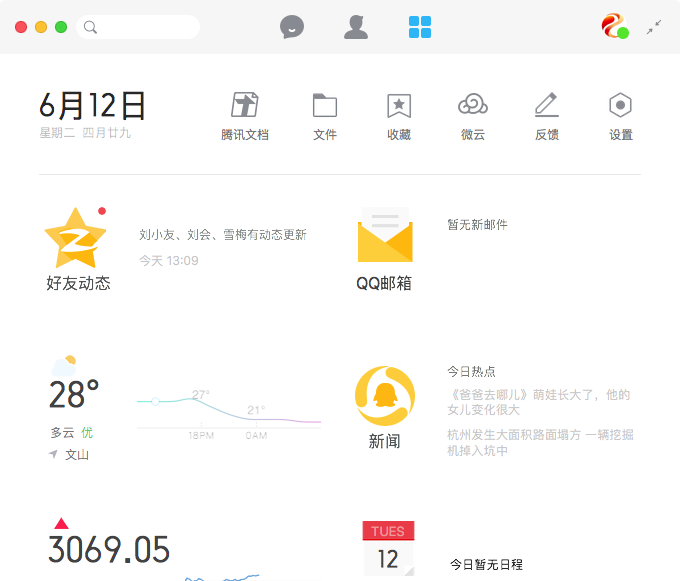Click the TUES 12 calendar icon
Image resolution: width=680 pixels, height=581 pixels.
389,548
